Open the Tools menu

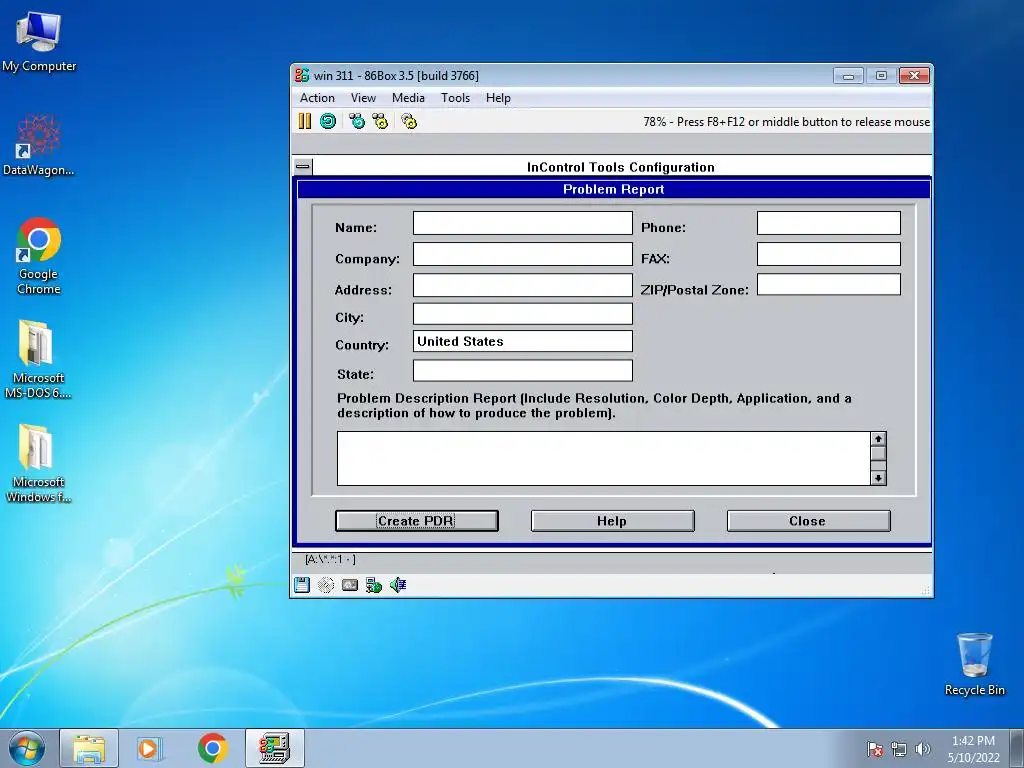455,97
